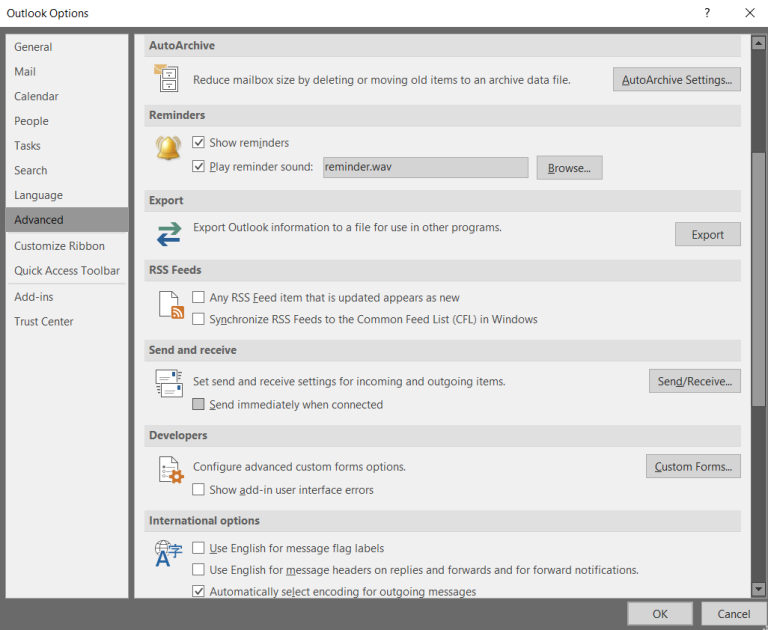768x630 pixels.
Task: Check Use English for message headers on replies
Action: [x=198, y=569]
